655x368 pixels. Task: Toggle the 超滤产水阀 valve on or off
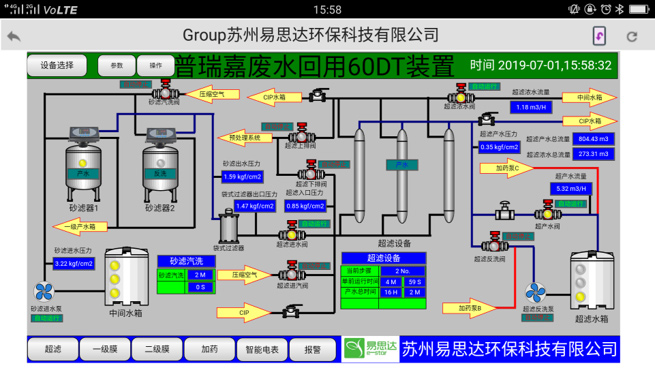(x=548, y=210)
